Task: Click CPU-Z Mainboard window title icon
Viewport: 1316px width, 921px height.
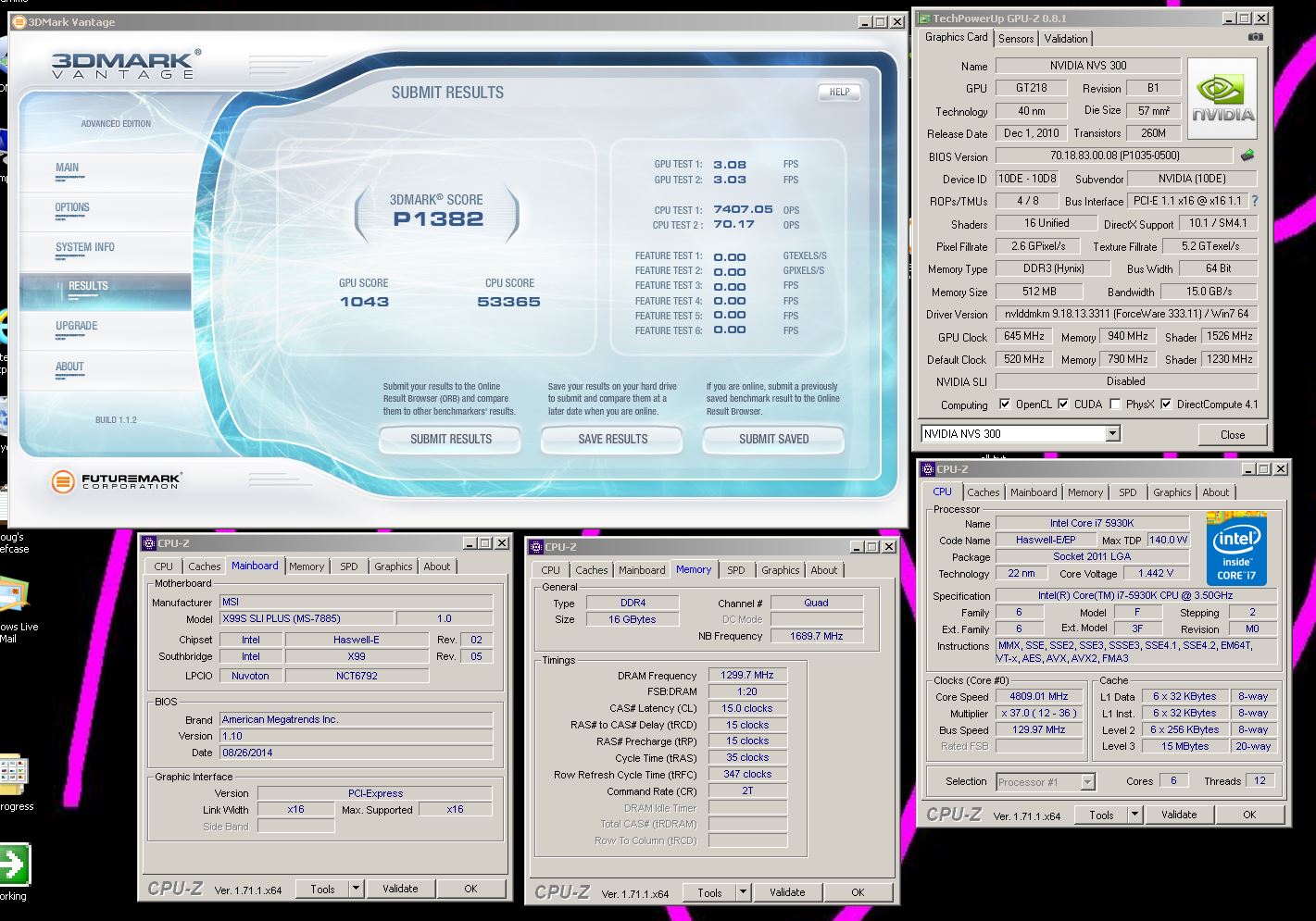Action: 148,543
